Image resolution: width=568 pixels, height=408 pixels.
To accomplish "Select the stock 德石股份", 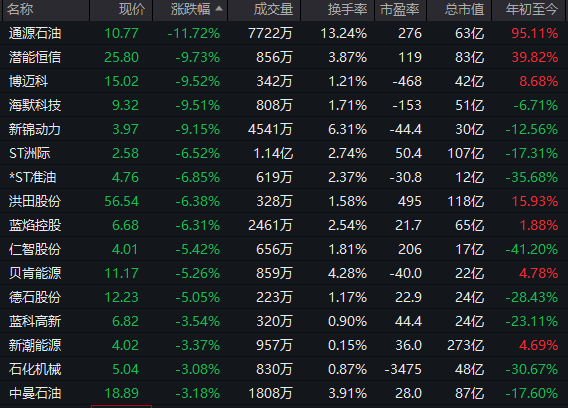I will pos(35,297).
